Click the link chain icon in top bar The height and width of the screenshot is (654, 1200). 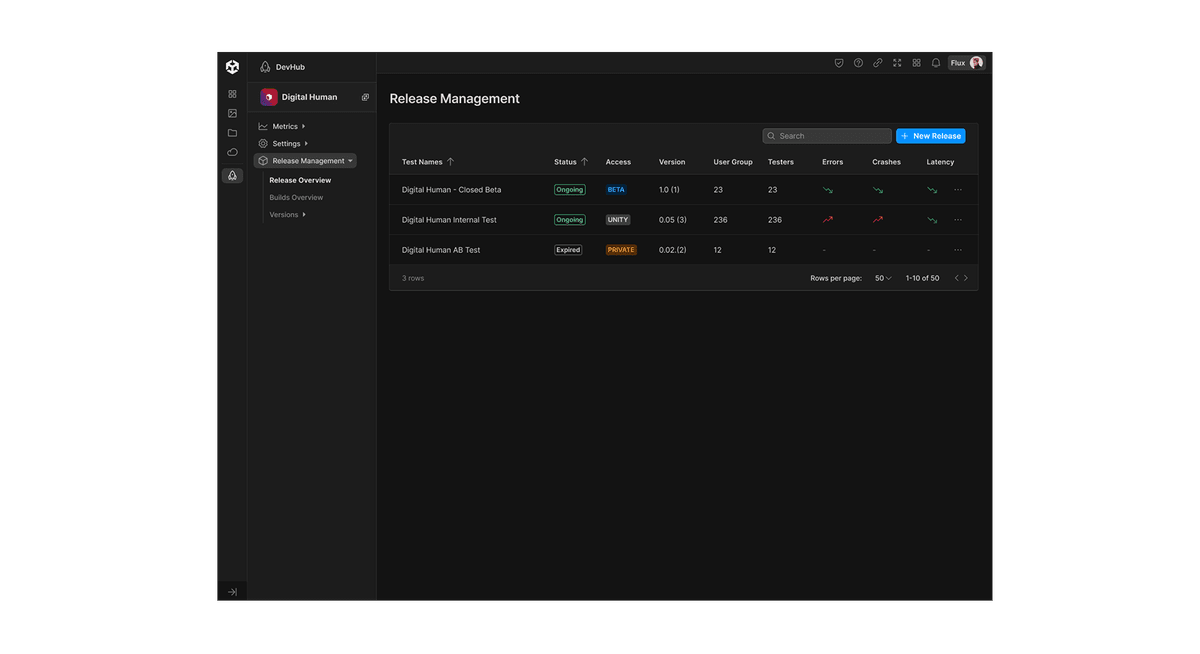point(878,63)
